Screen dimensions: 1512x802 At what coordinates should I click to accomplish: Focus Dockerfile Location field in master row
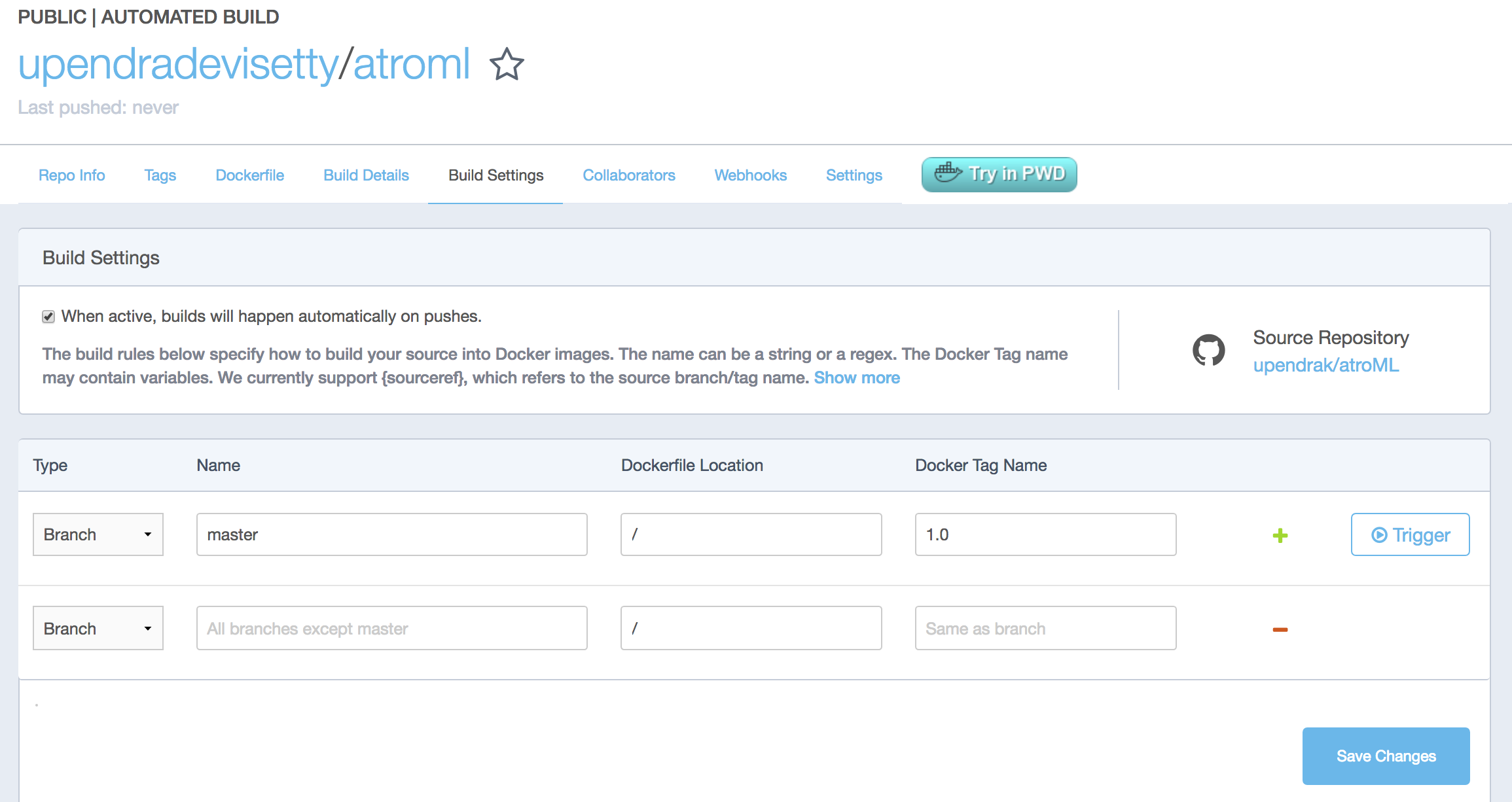point(751,534)
